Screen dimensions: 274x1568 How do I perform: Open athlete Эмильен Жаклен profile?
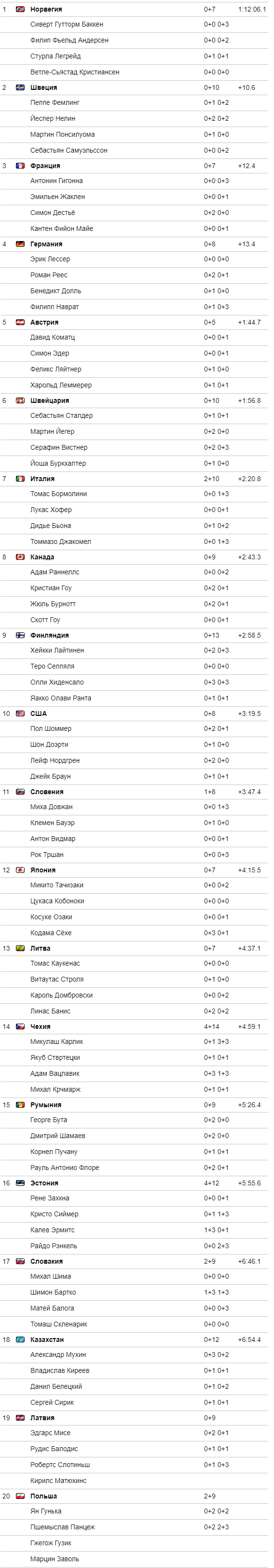[x=58, y=197]
